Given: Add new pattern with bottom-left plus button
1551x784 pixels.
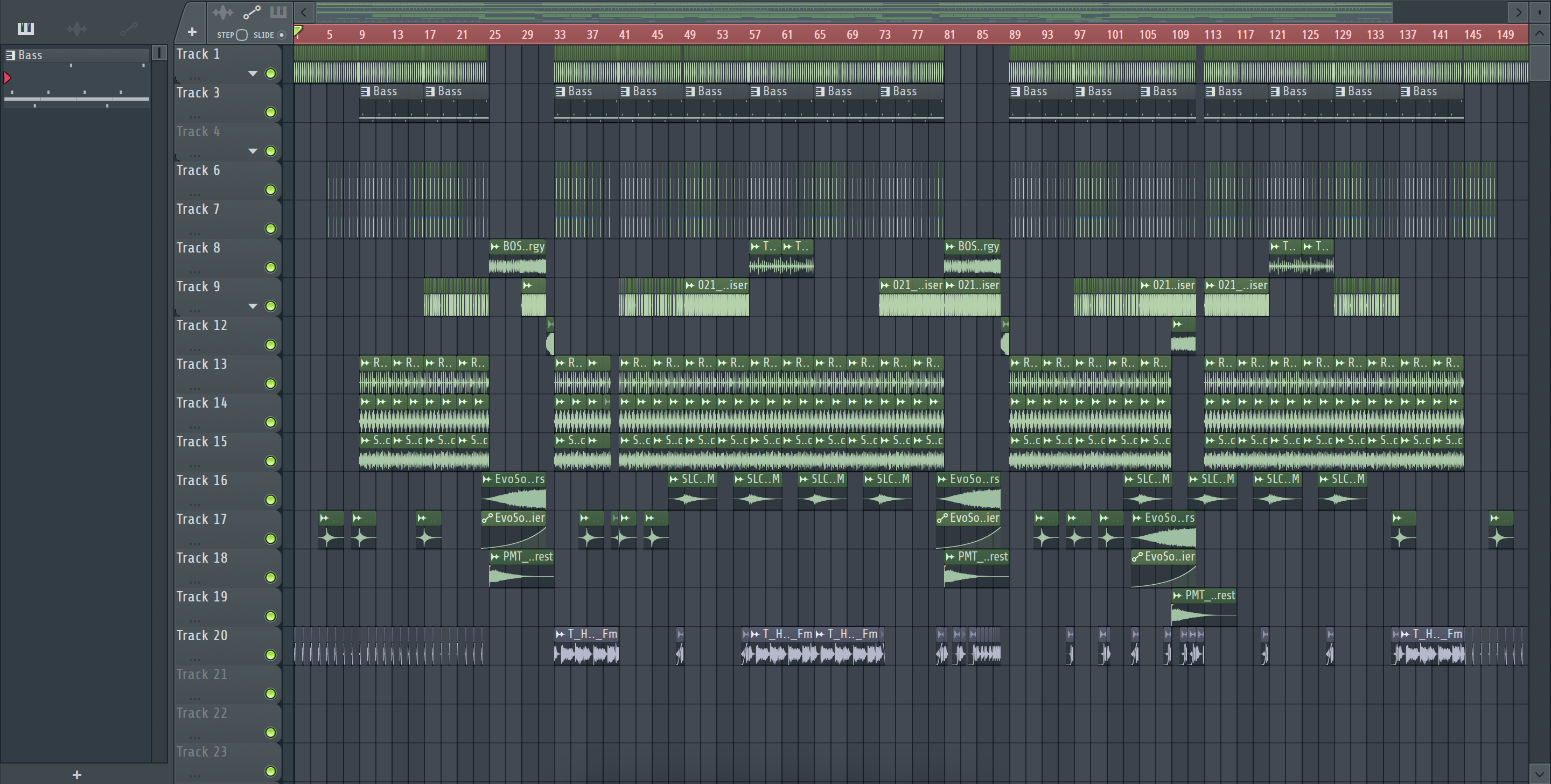Looking at the screenshot, I should coord(76,774).
